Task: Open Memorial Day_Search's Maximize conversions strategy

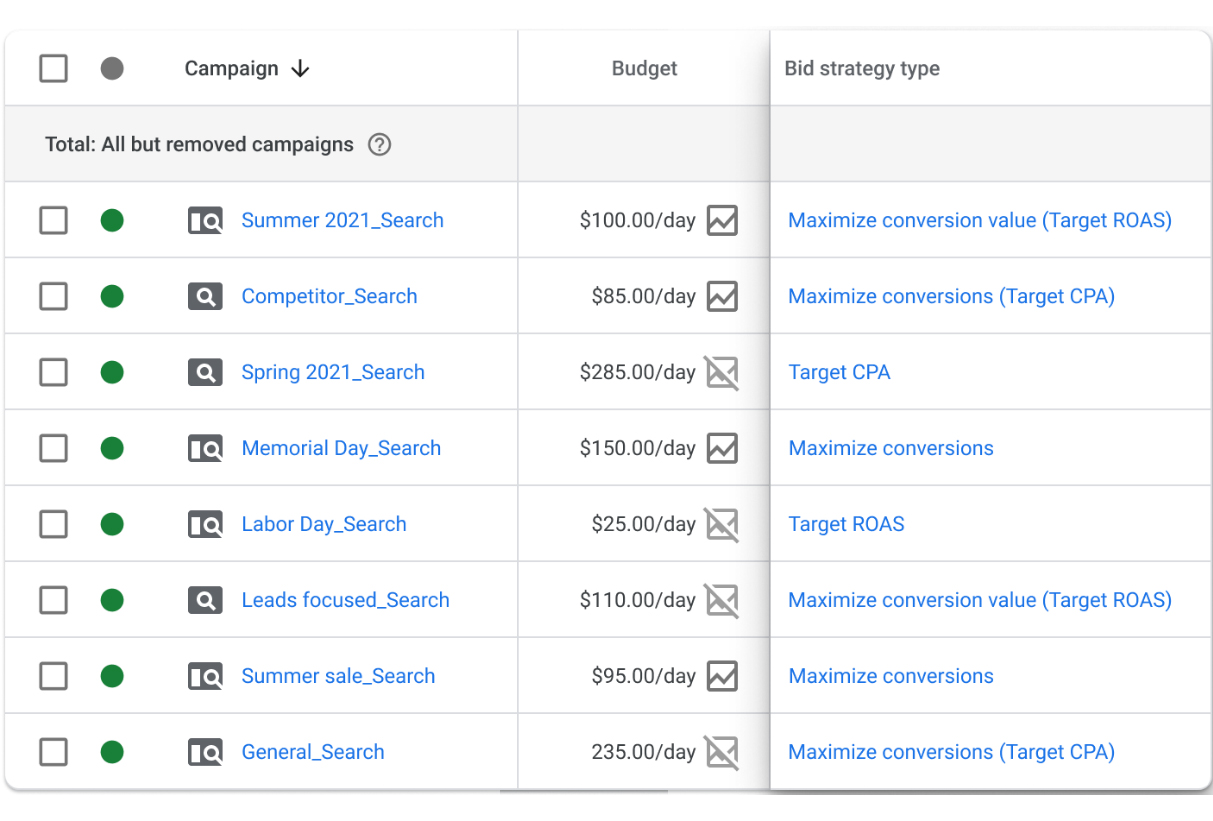Action: click(x=891, y=448)
